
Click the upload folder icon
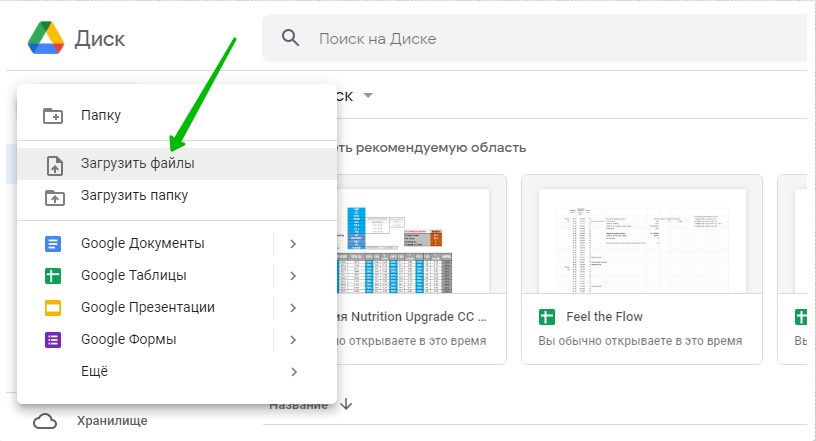coord(55,197)
